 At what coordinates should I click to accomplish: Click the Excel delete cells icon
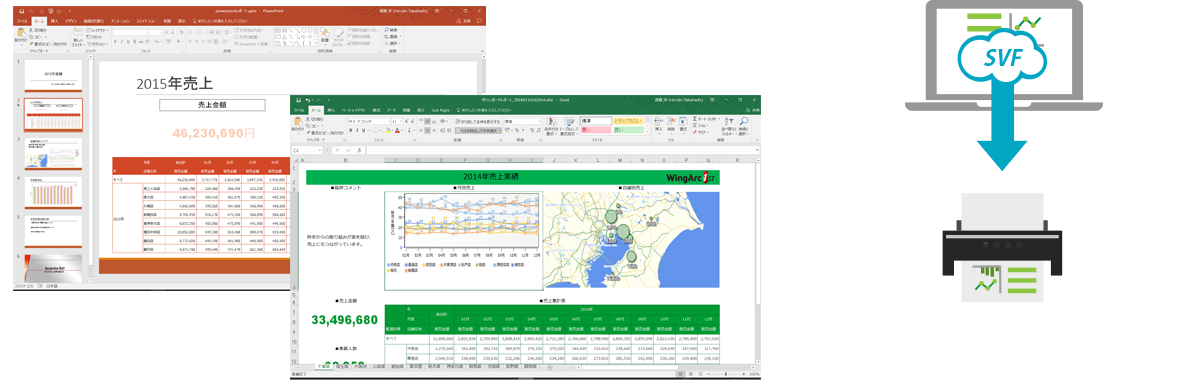[671, 121]
